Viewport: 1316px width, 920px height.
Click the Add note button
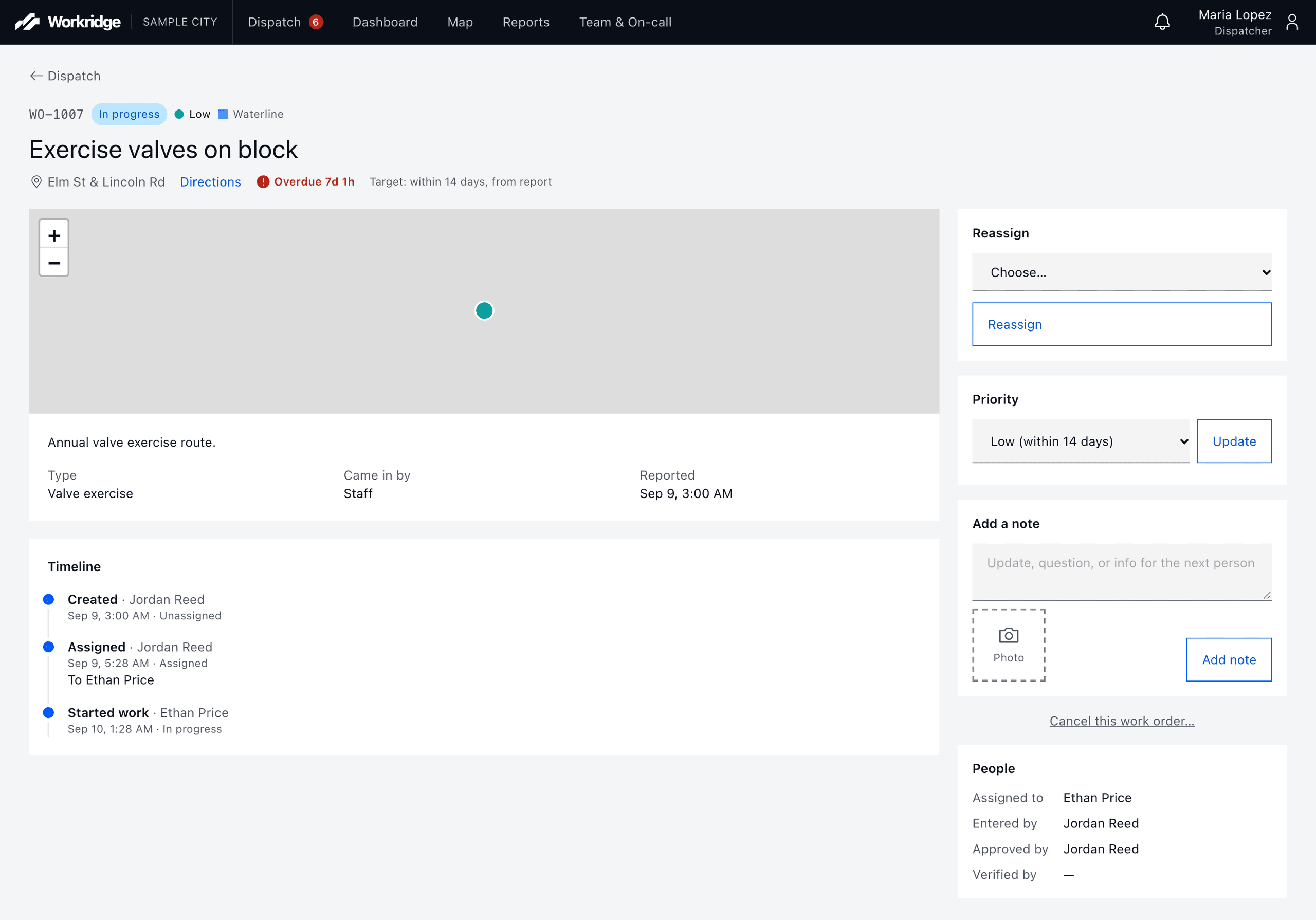[1229, 660]
